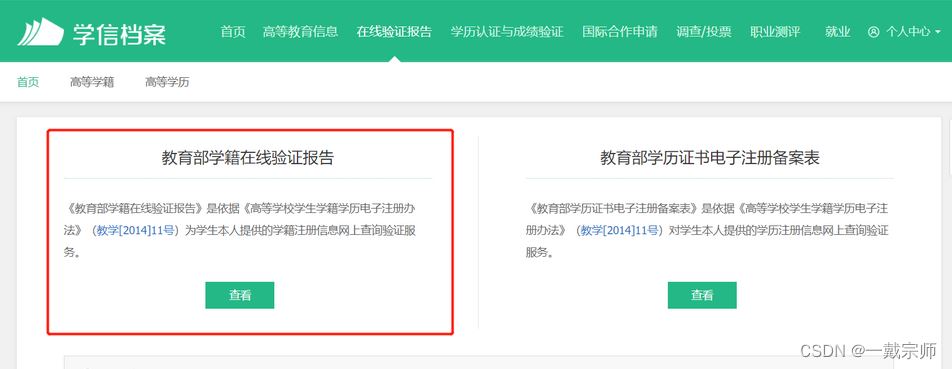Viewport: 952px width, 369px height.
Task: Switch to the 高等学历 sub-tab
Action: [x=167, y=82]
